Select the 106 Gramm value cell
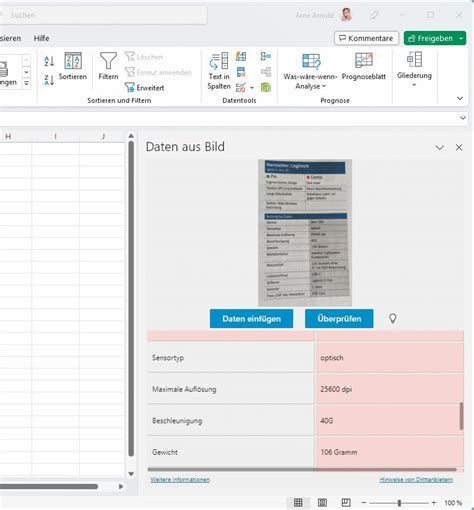 point(389,452)
